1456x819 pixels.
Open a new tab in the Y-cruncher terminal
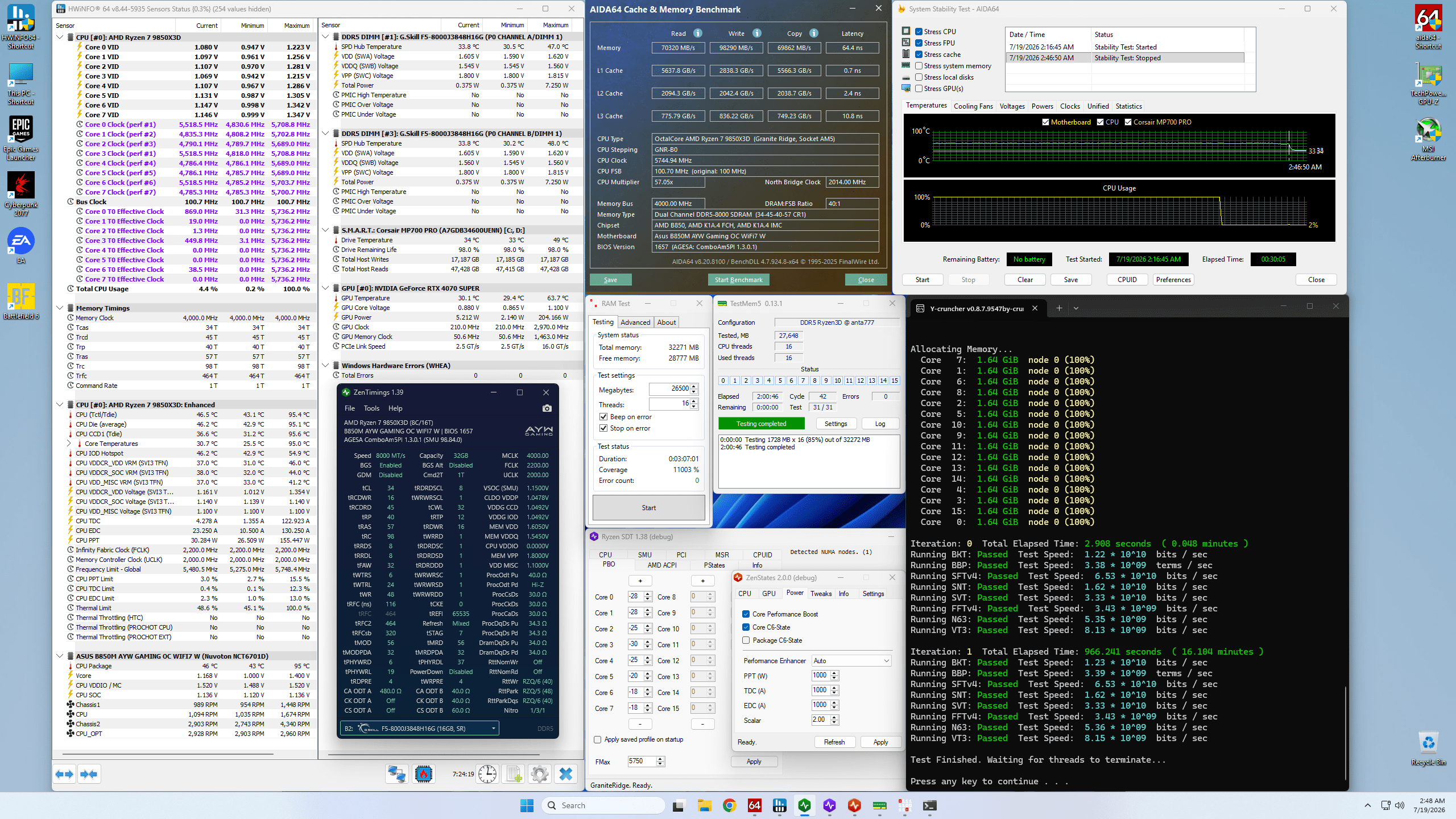(x=1059, y=308)
